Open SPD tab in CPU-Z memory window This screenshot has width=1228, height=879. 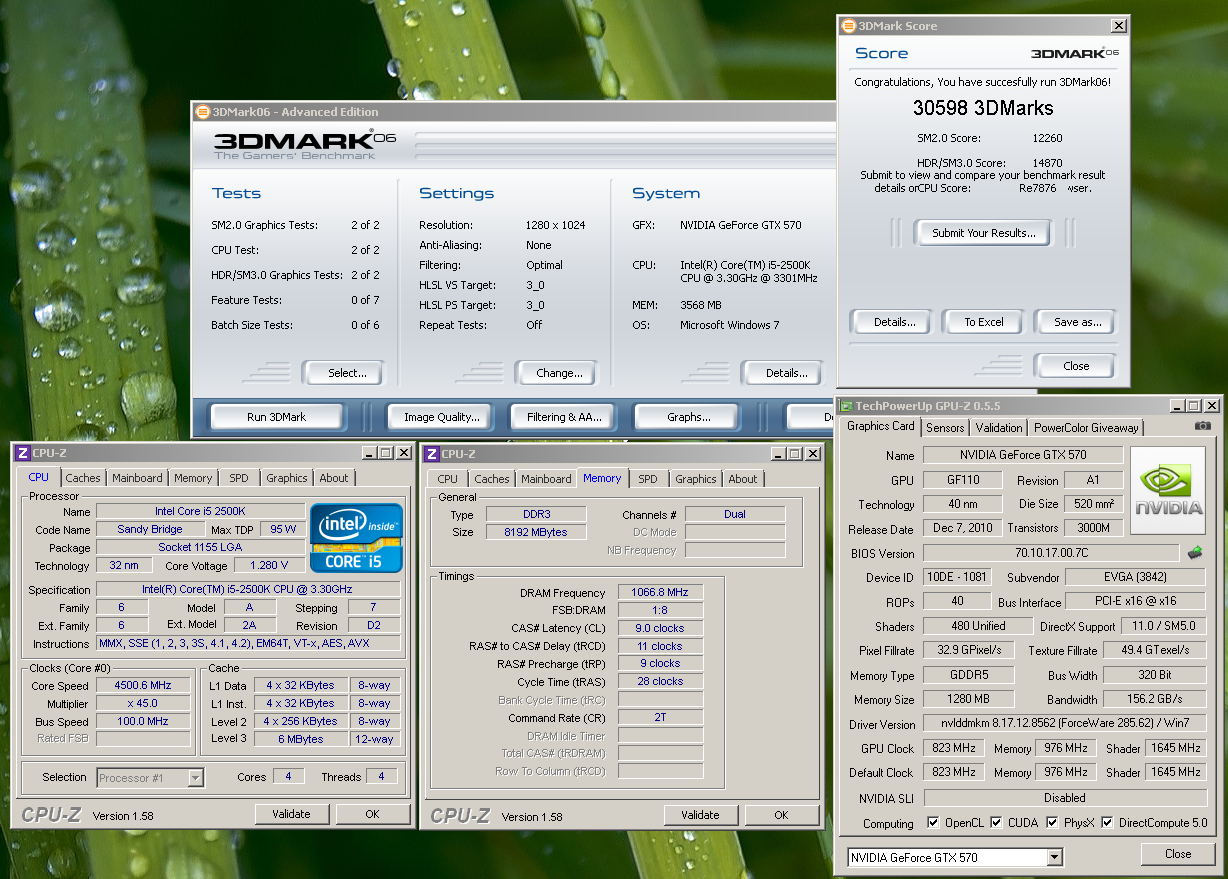point(648,479)
